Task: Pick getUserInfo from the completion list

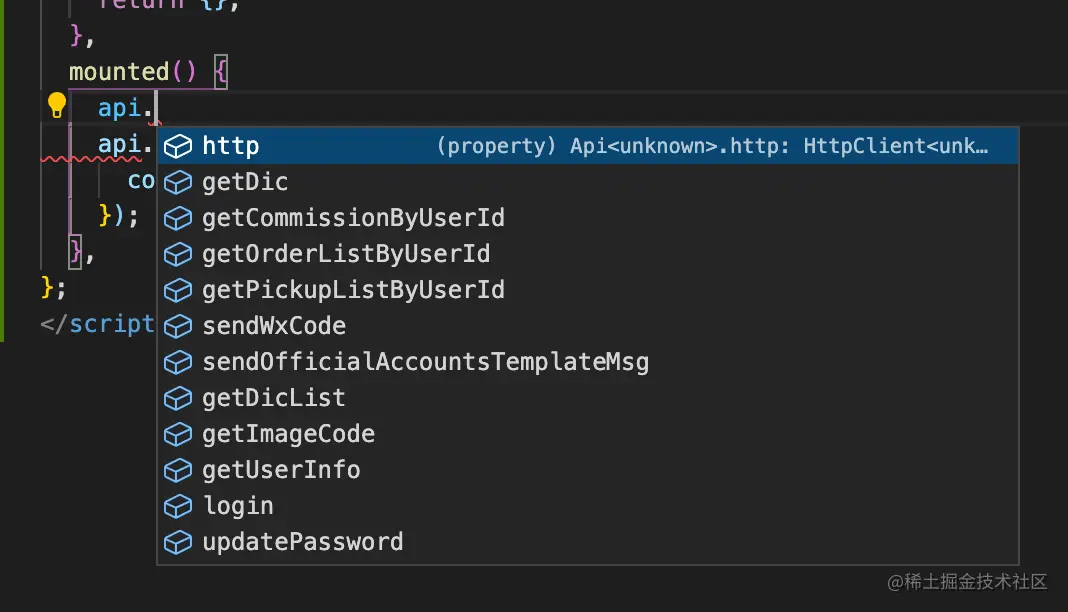Action: coord(281,470)
